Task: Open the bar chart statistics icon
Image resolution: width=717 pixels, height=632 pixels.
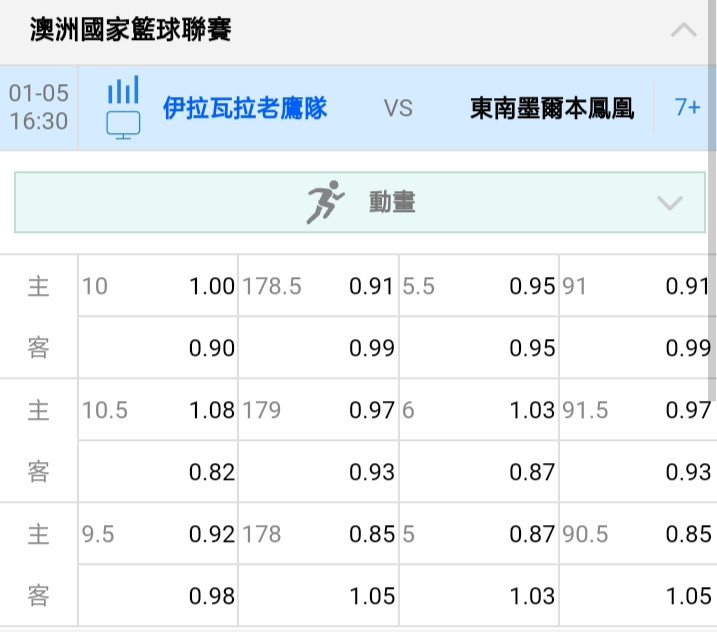Action: (x=123, y=90)
